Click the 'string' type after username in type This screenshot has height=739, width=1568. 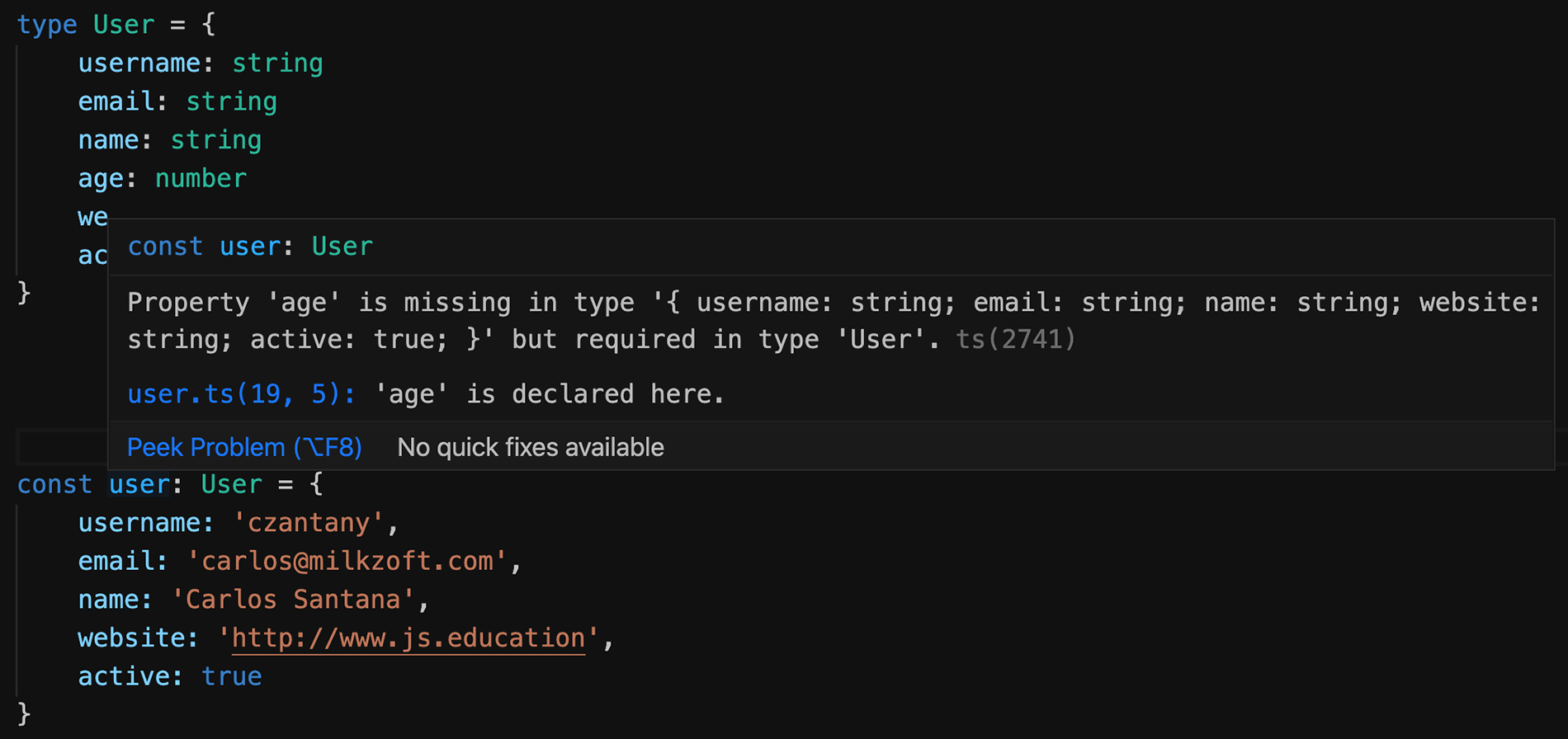click(277, 64)
